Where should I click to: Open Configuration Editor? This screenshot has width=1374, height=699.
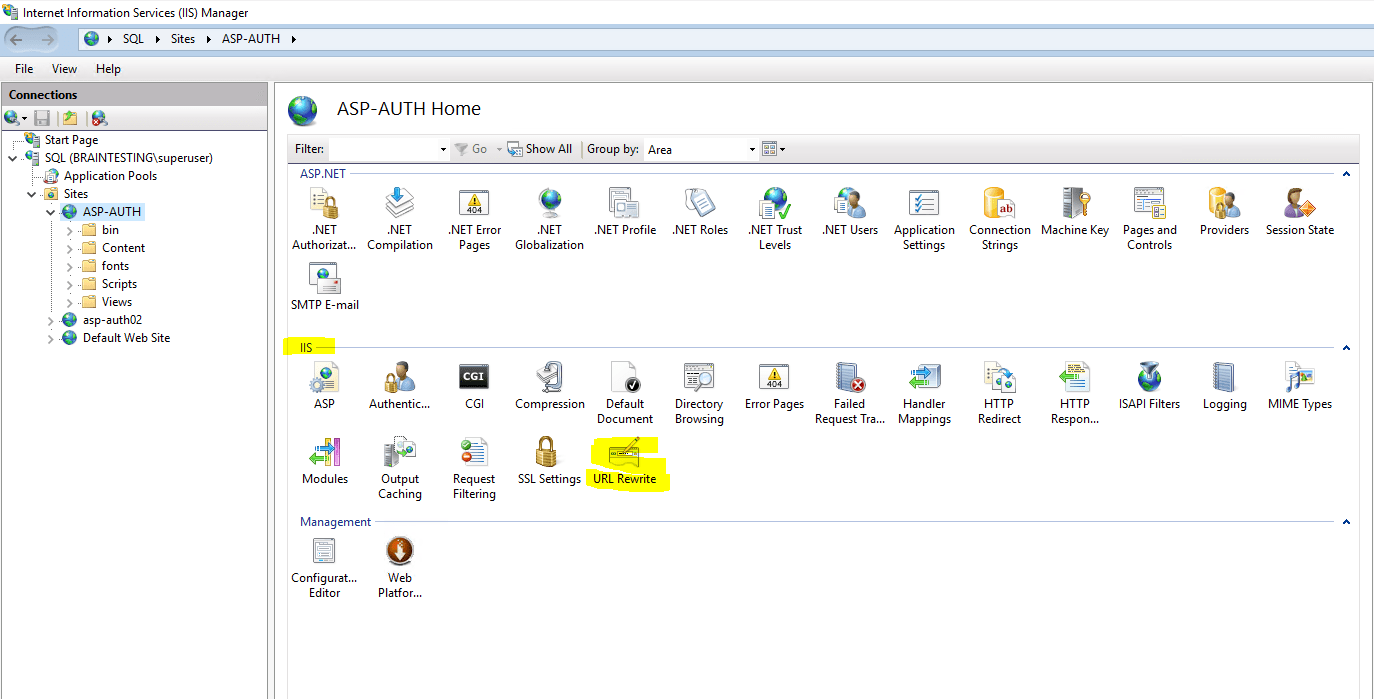[324, 567]
